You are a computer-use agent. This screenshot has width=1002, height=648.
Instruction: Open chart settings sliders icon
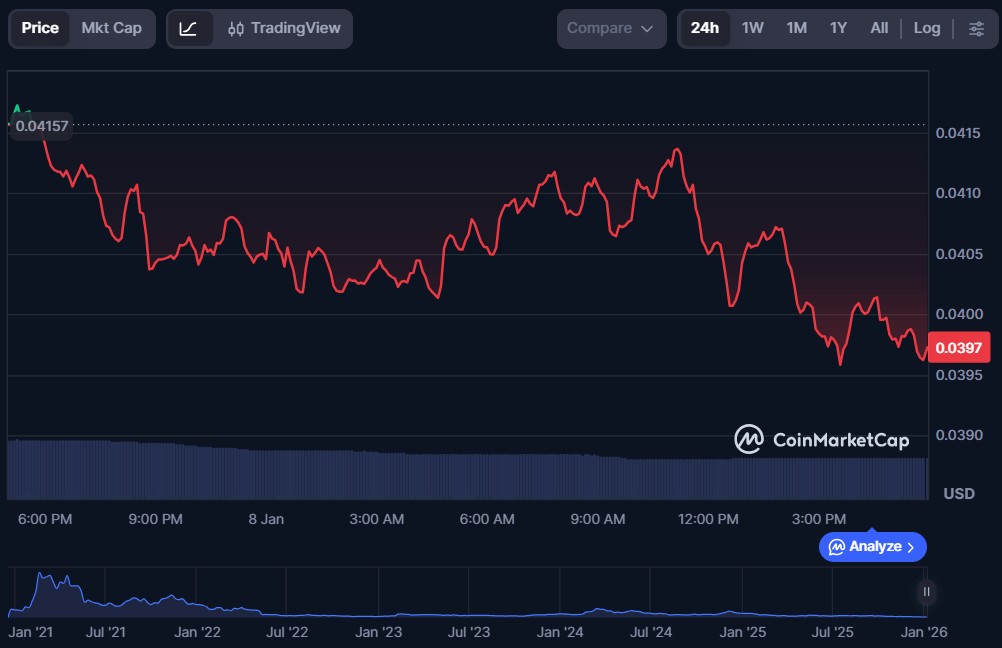point(976,28)
